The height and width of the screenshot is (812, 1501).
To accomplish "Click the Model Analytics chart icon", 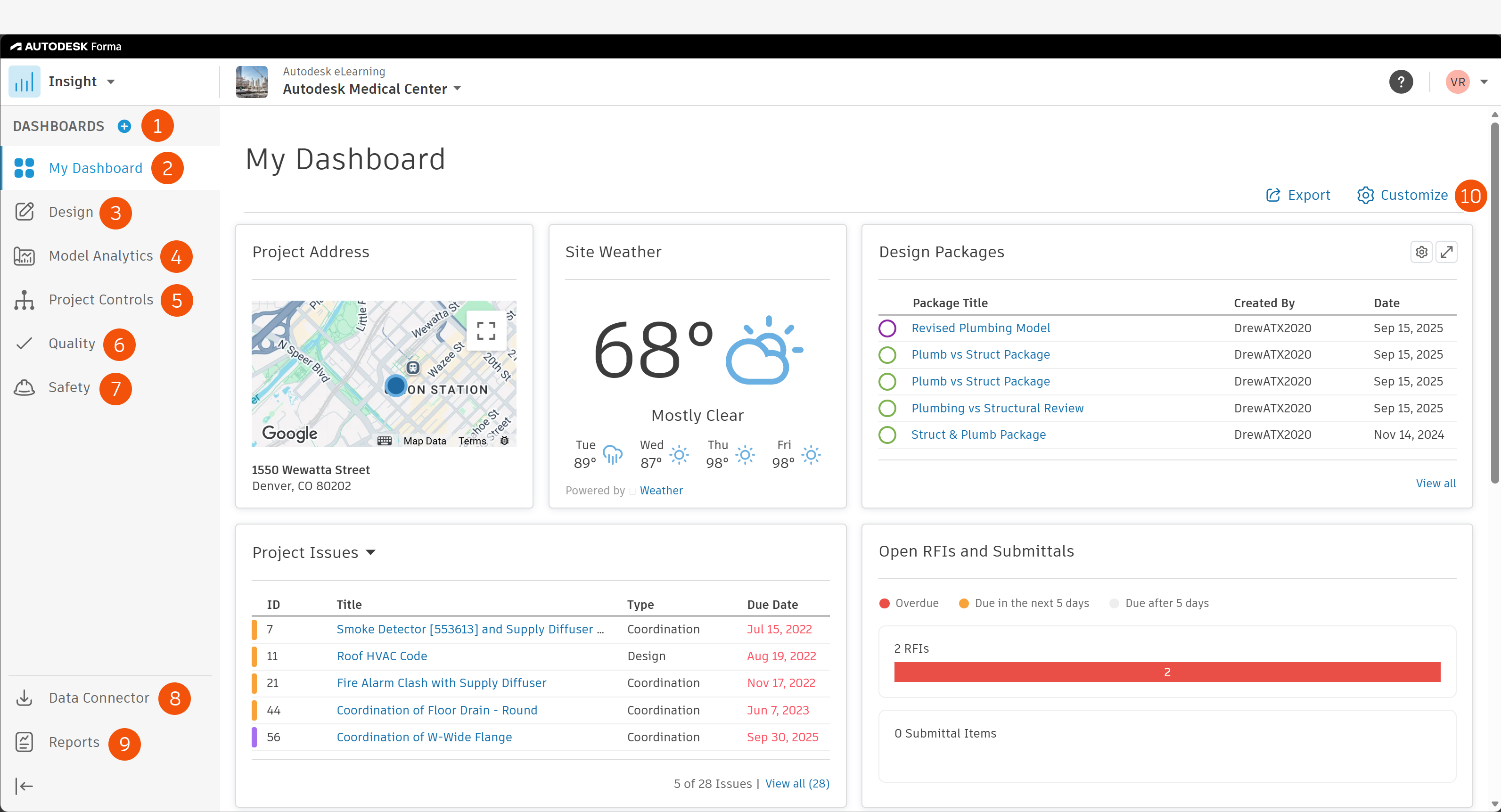I will [25, 256].
